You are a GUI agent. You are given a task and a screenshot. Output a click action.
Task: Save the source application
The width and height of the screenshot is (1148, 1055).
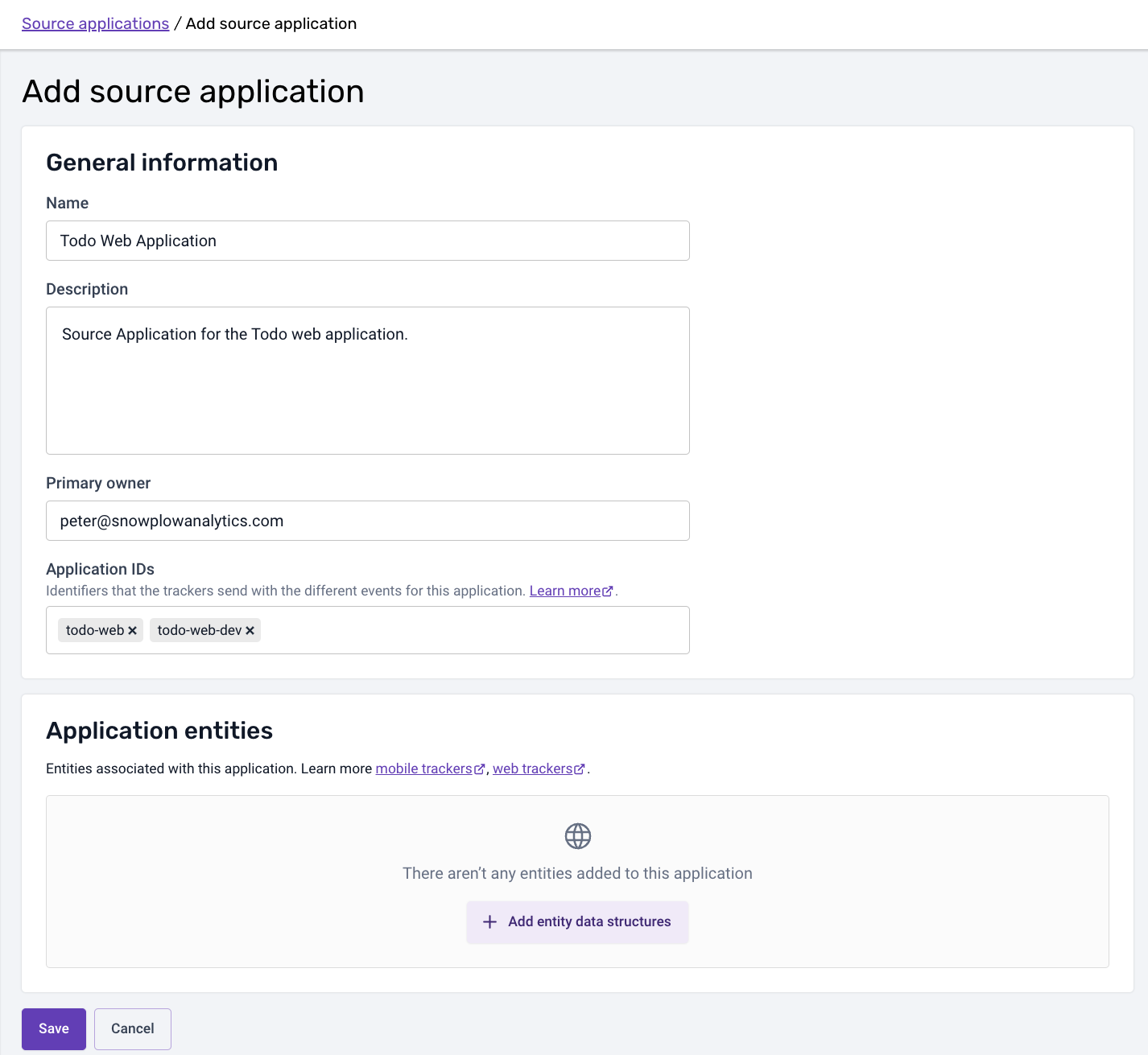(54, 1028)
